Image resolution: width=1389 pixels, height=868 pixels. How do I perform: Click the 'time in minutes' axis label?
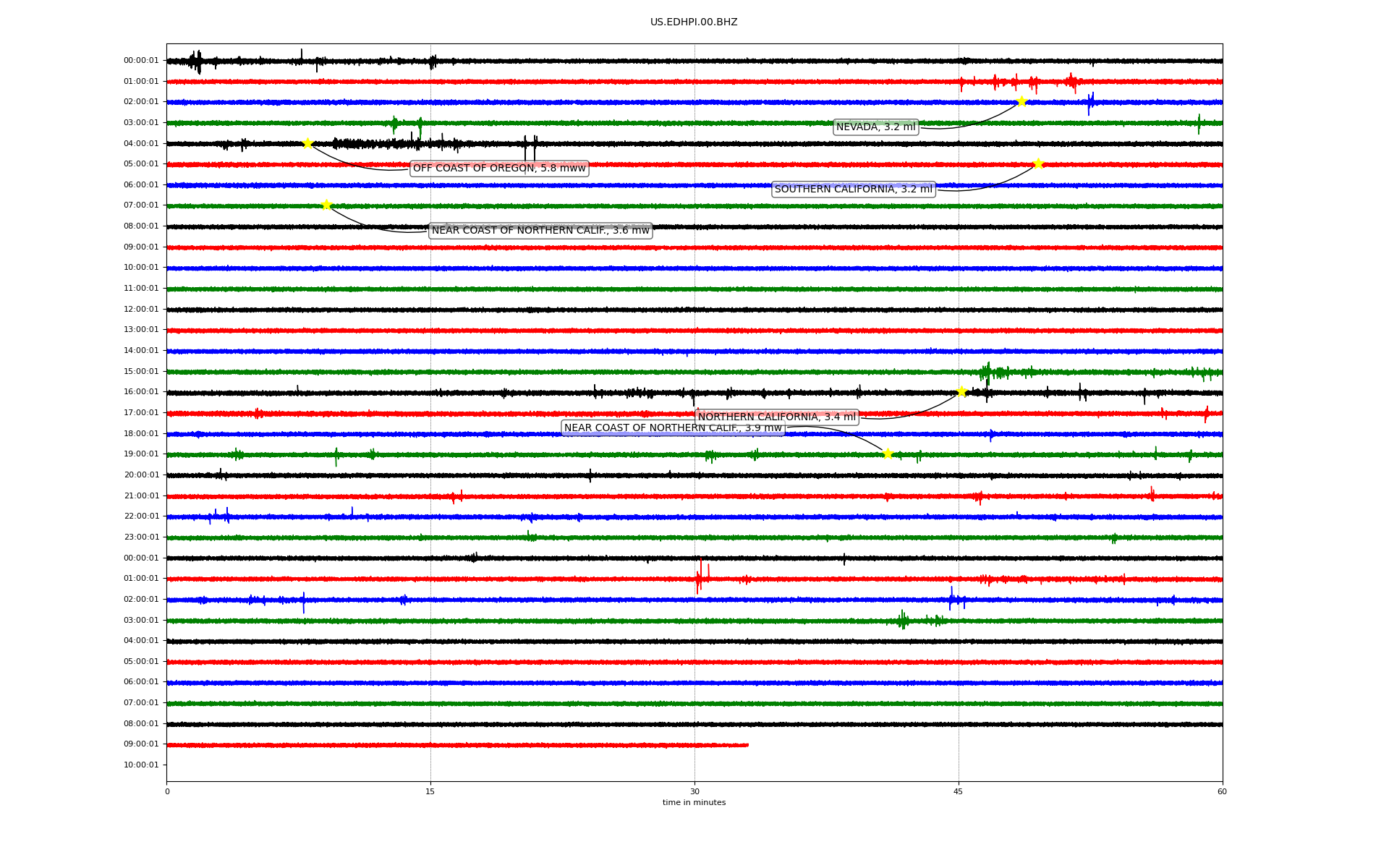click(x=694, y=803)
